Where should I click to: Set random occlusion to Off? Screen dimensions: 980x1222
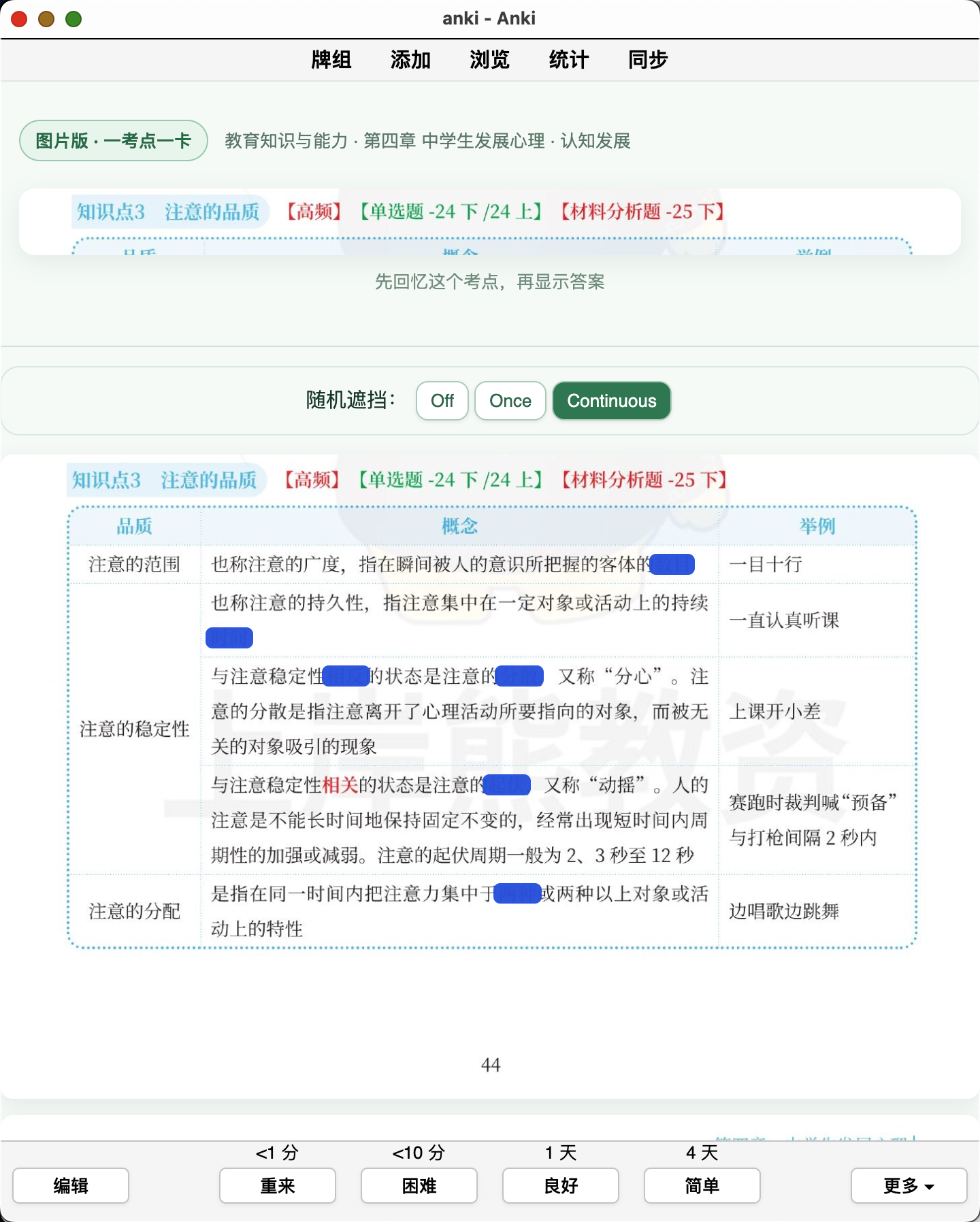pos(442,401)
